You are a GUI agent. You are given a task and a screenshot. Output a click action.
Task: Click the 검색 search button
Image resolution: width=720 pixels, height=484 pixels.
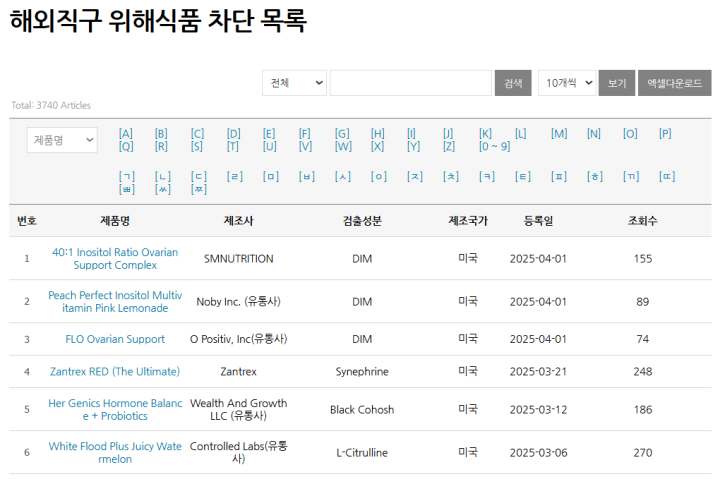[x=513, y=83]
